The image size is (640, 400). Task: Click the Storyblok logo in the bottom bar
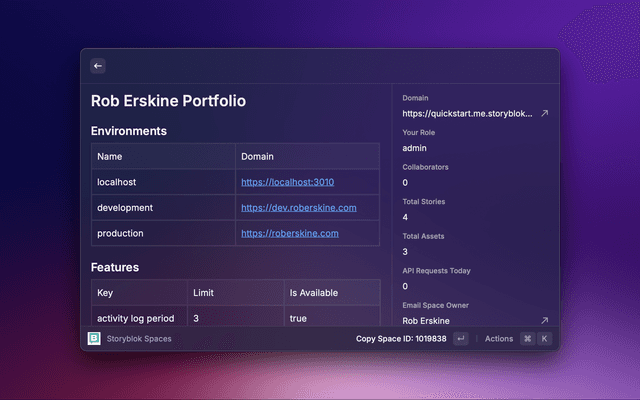[95, 339]
